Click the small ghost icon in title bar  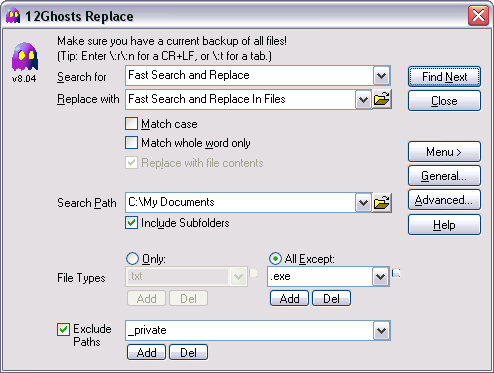pyautogui.click(x=13, y=16)
